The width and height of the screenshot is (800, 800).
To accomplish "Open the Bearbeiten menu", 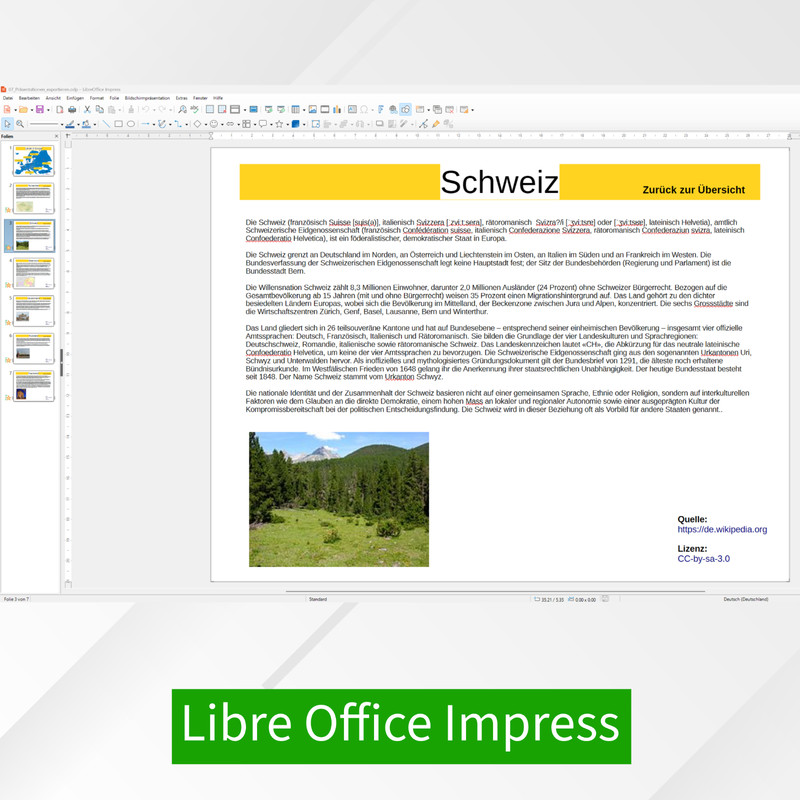I will (29, 98).
